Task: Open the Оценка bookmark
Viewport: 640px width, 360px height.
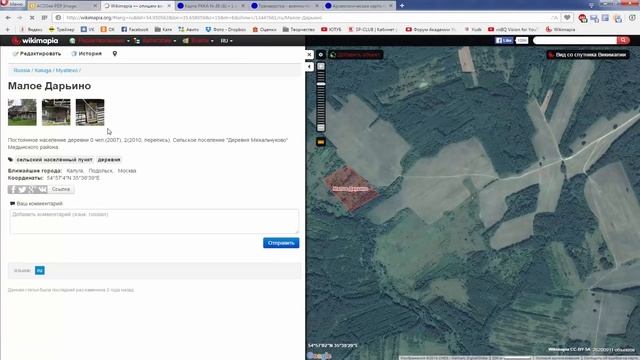Action: [264, 29]
